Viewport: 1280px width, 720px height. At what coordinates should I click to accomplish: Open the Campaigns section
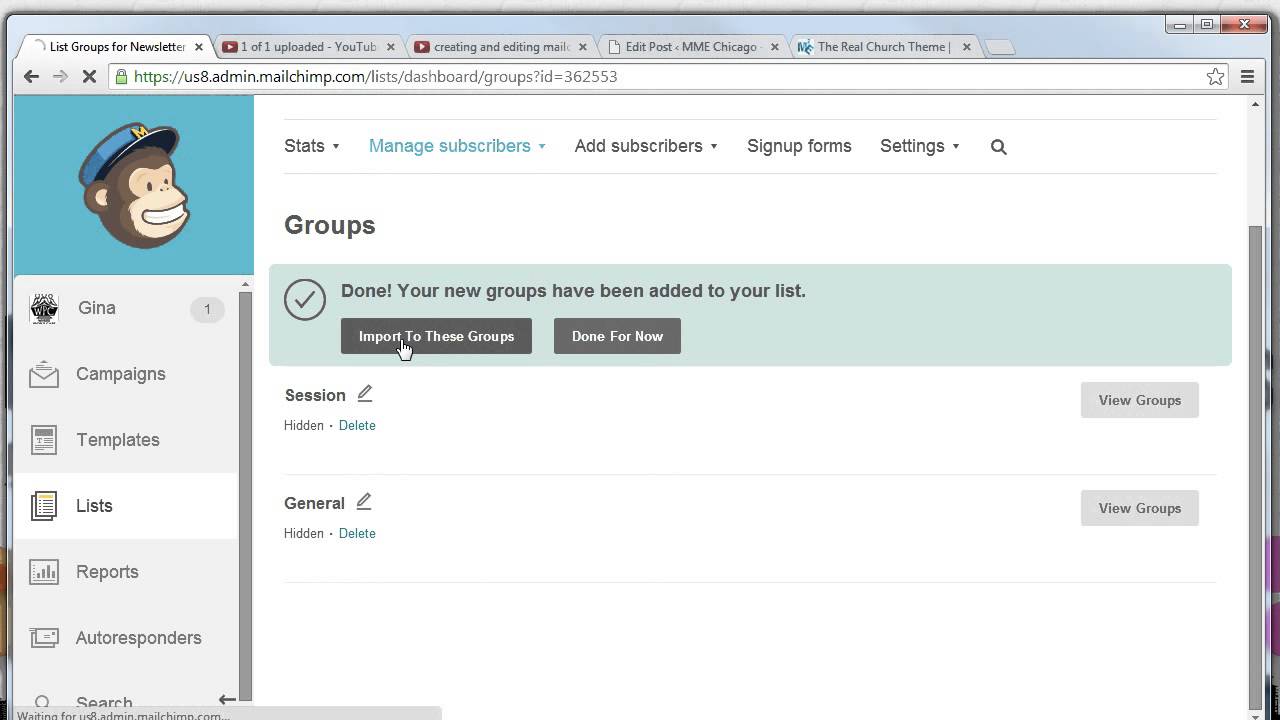click(121, 374)
